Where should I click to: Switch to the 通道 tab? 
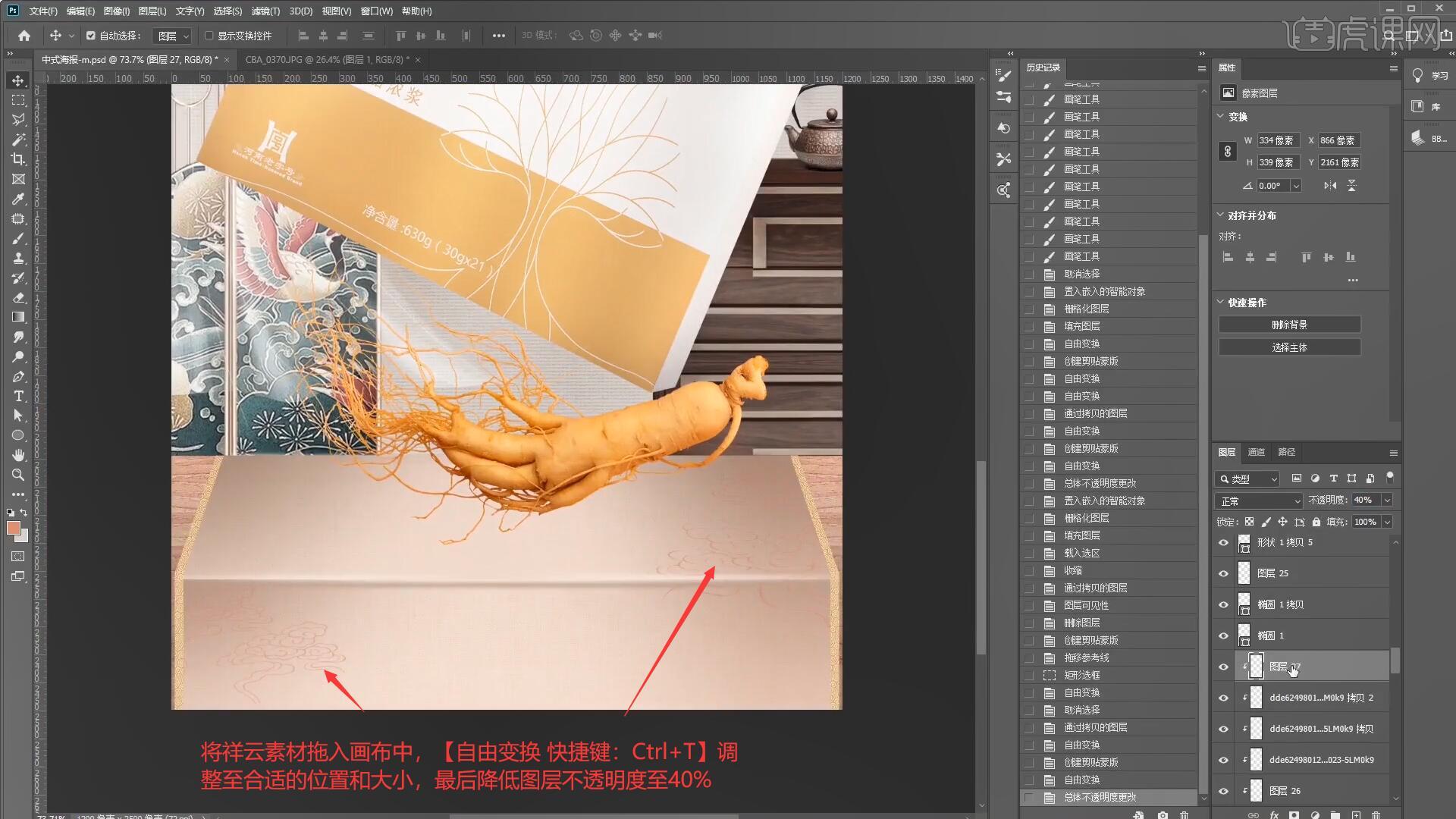click(x=1257, y=452)
